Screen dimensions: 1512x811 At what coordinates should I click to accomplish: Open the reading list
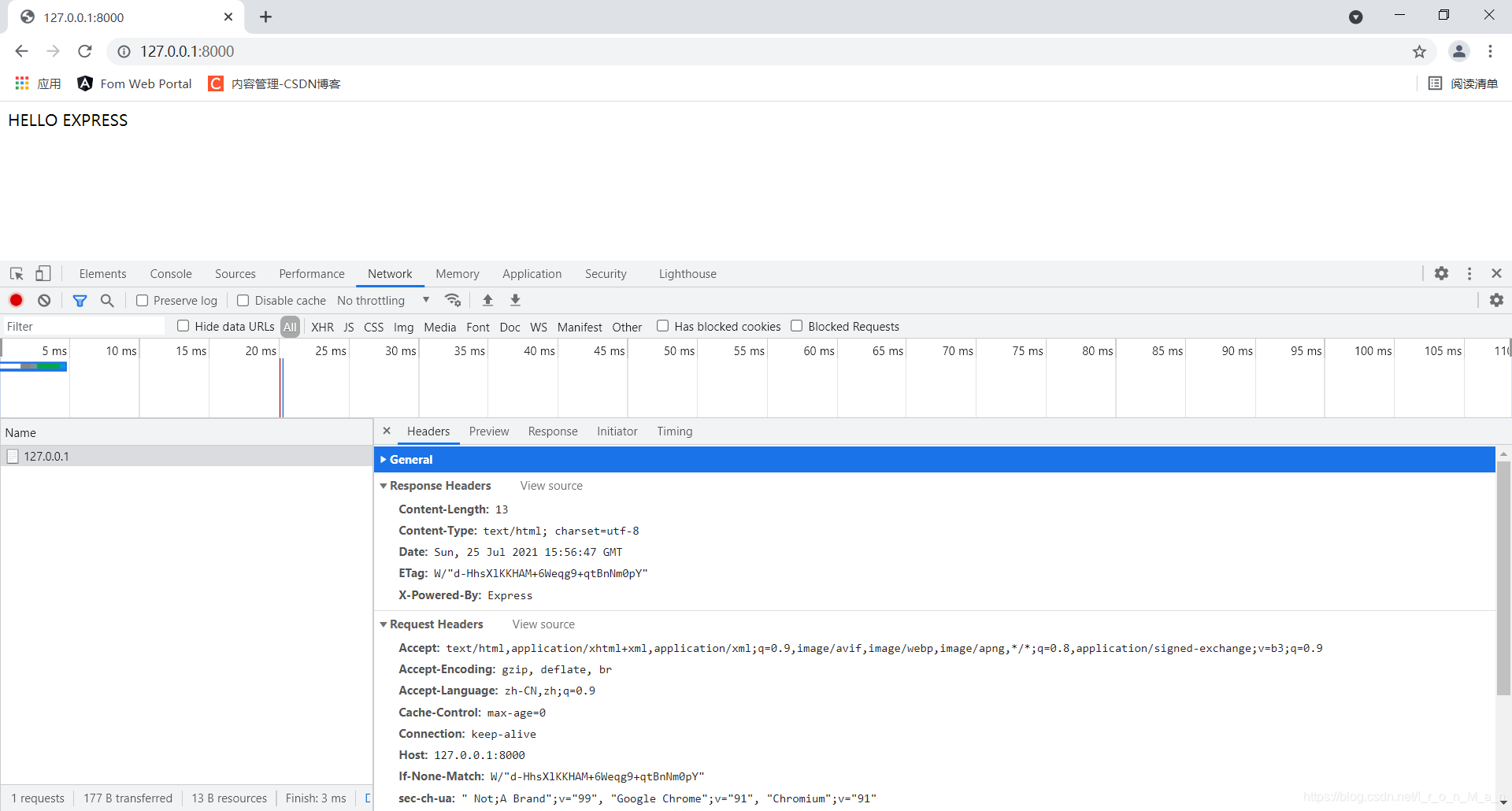pyautogui.click(x=1462, y=83)
